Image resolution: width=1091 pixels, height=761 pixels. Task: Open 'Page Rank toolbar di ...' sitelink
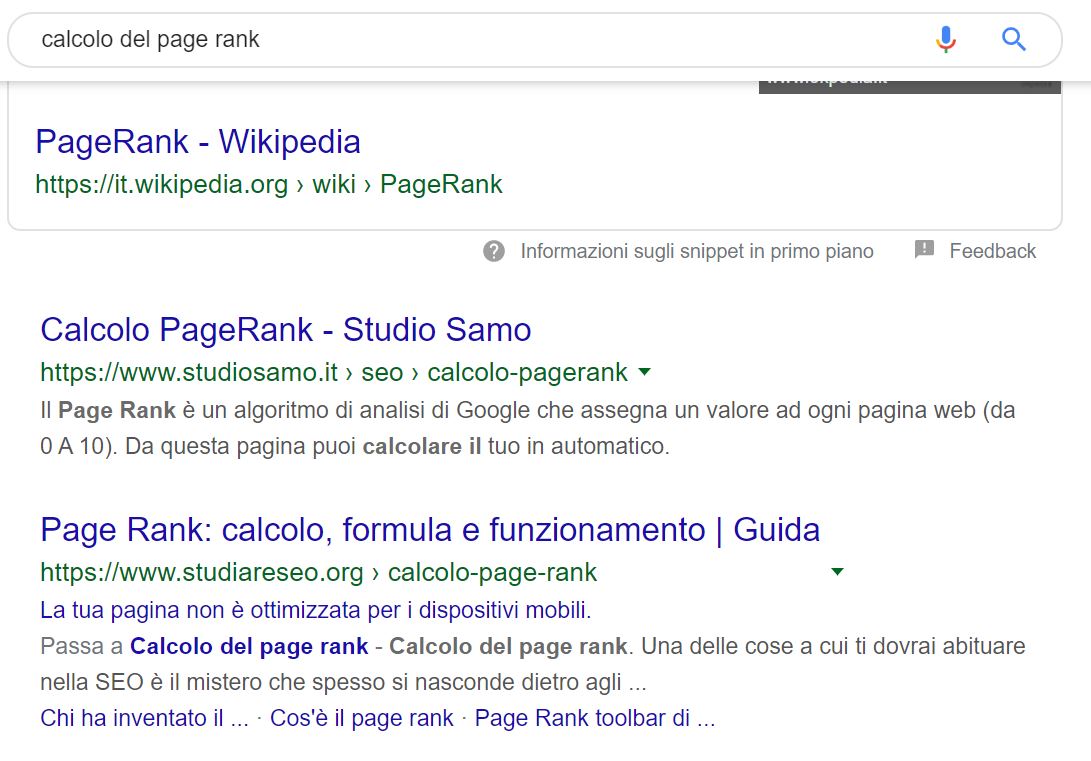point(595,718)
